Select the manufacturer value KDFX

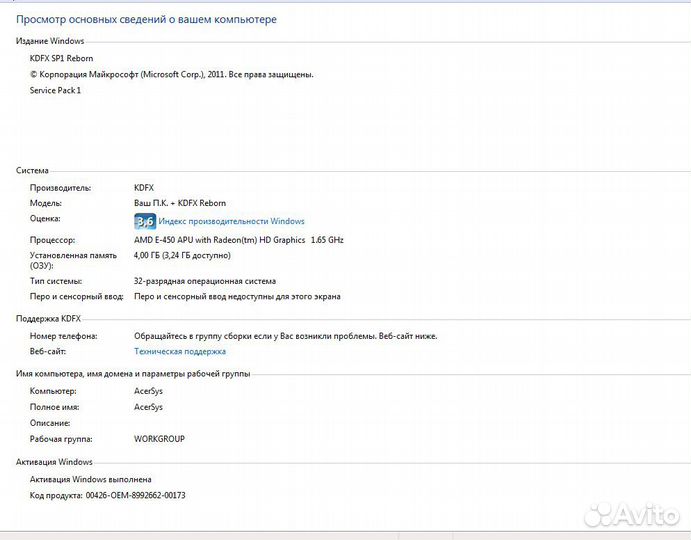pyautogui.click(x=144, y=188)
